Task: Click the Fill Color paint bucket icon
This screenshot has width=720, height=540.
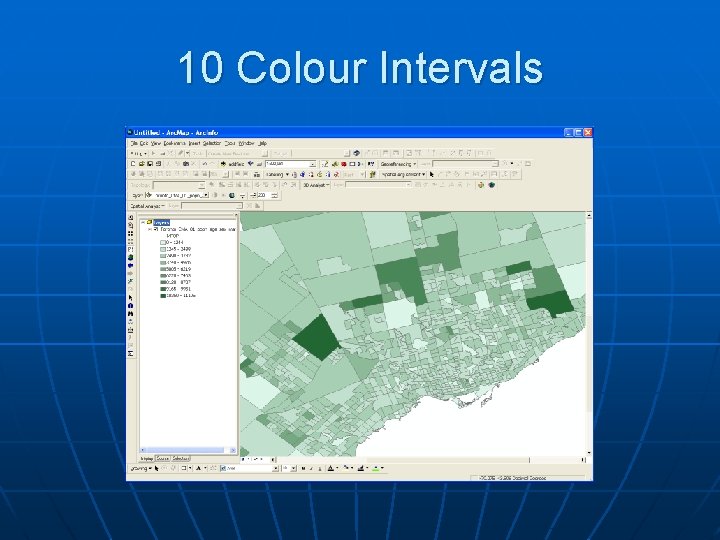Action: 346,468
